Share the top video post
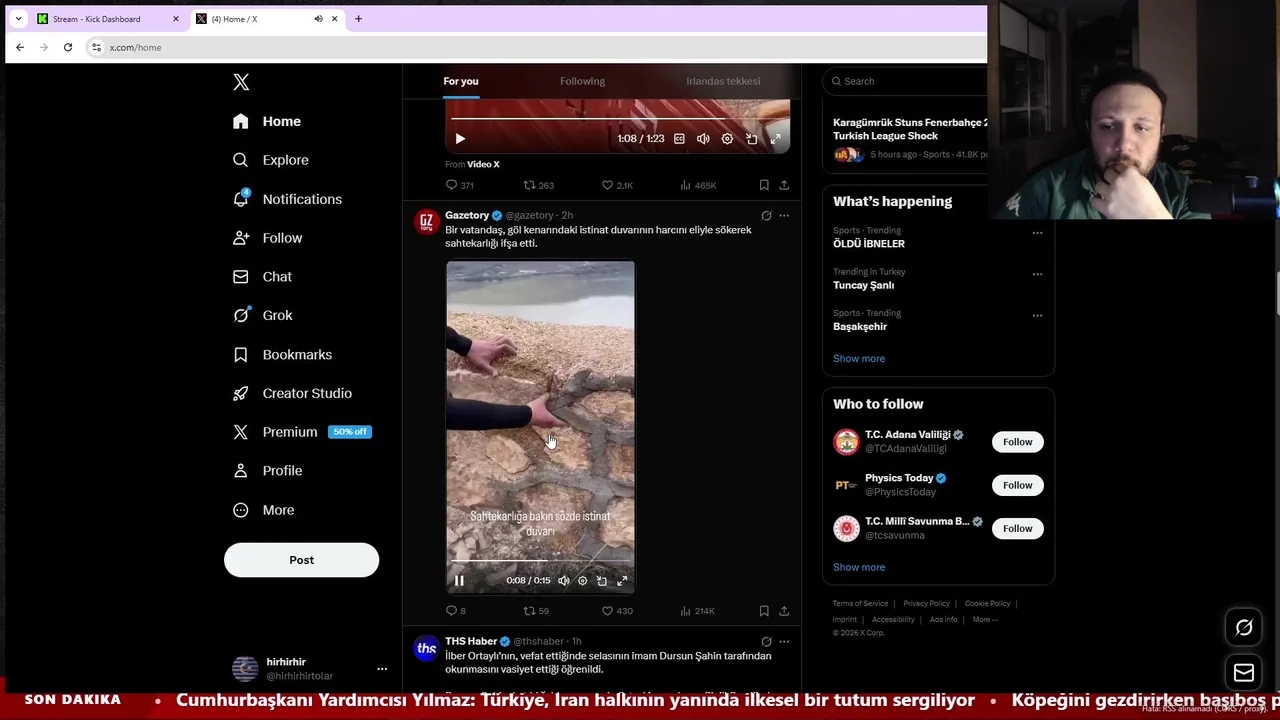 tap(784, 185)
